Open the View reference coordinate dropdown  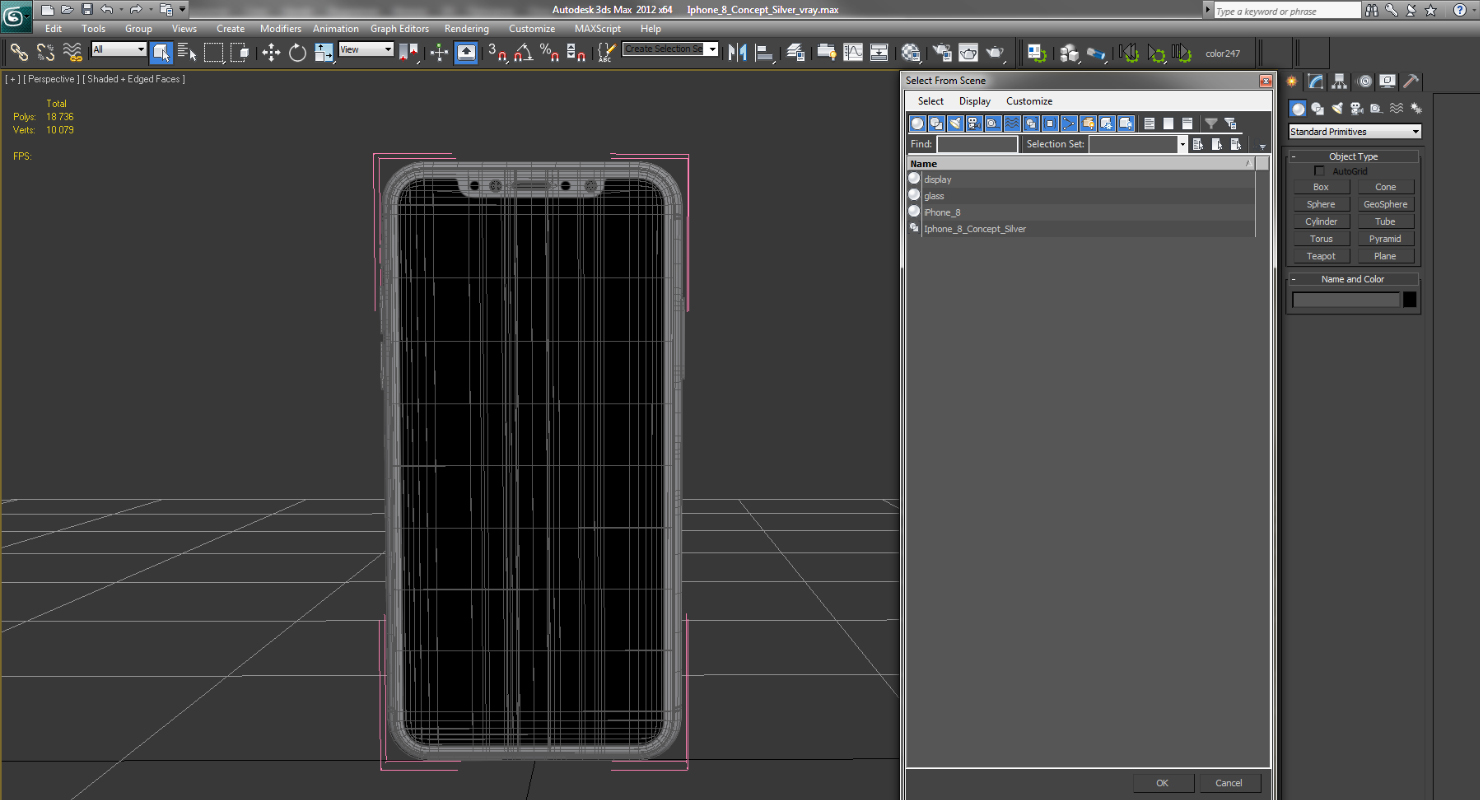tap(365, 49)
